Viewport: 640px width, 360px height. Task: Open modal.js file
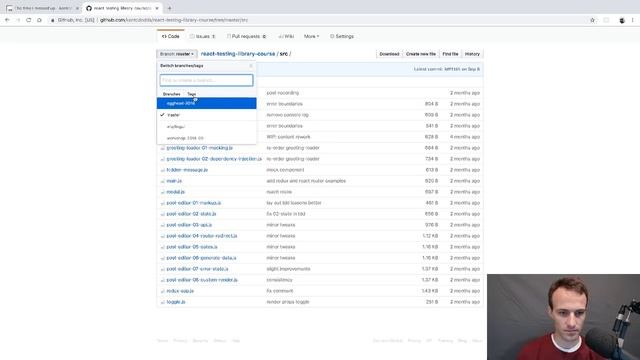[176, 192]
